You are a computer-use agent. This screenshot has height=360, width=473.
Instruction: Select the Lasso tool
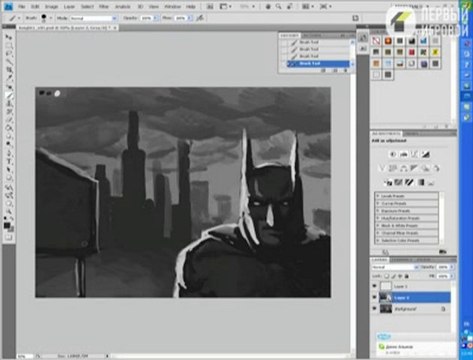pos(9,53)
